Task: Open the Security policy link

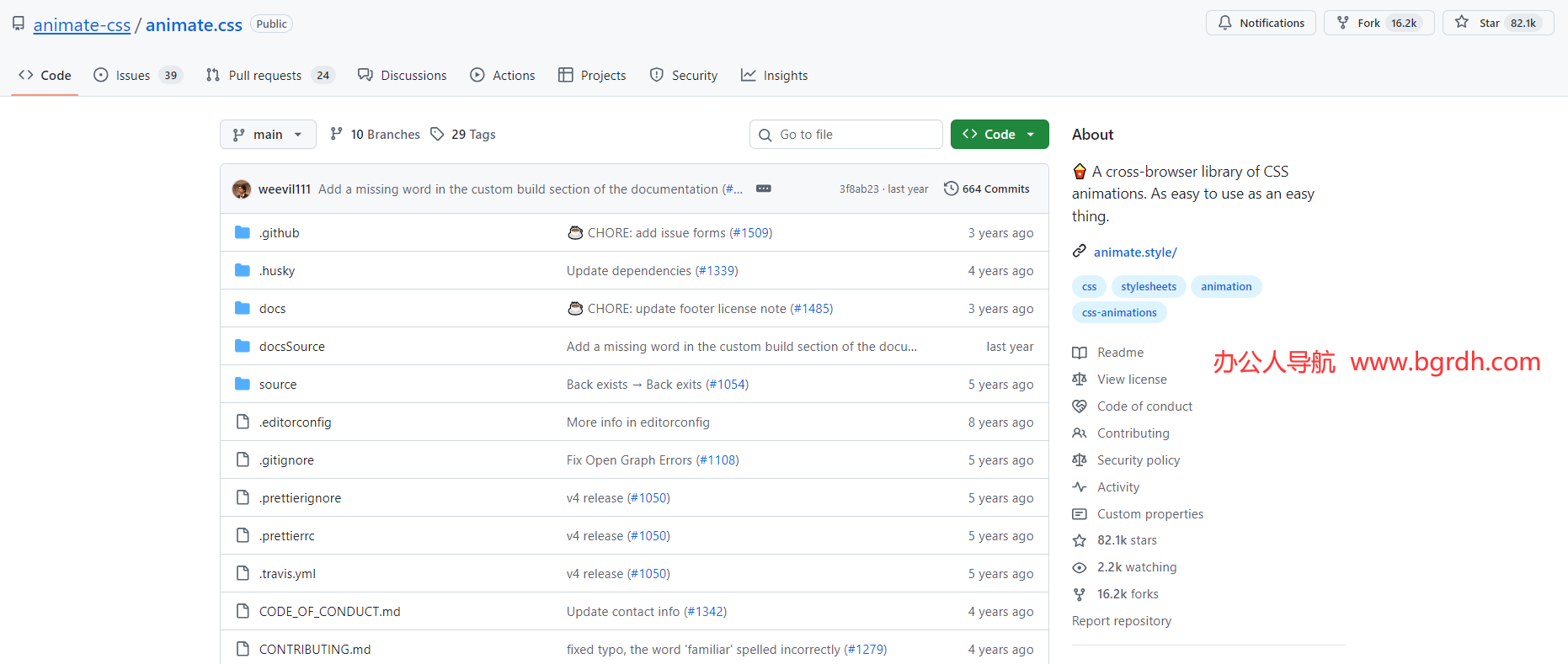Action: (x=1139, y=460)
